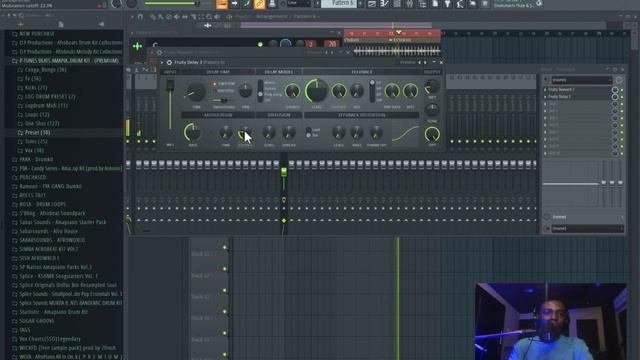Select the Fruity Delay 3 effect slot
Screen dimensions: 640x360
pos(578,97)
